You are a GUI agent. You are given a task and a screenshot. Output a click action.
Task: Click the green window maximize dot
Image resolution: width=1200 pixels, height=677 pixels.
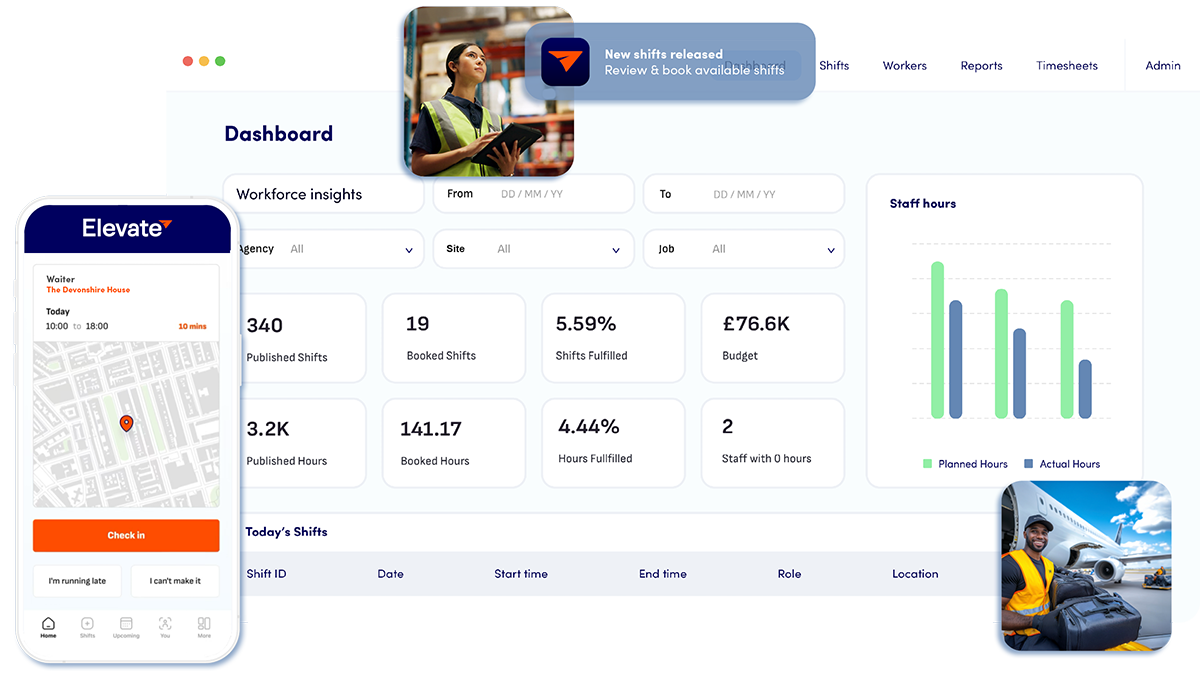pyautogui.click(x=220, y=61)
